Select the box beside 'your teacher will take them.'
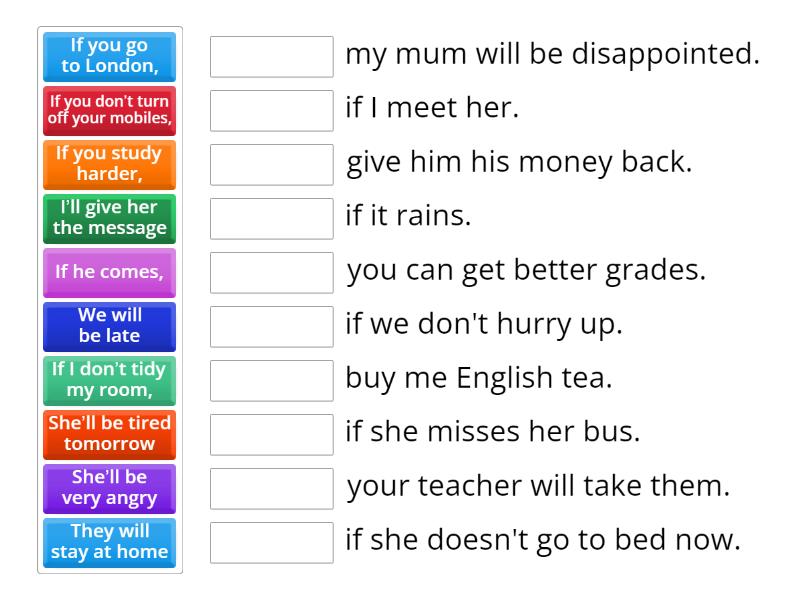This screenshot has height=600, width=800. pos(272,489)
